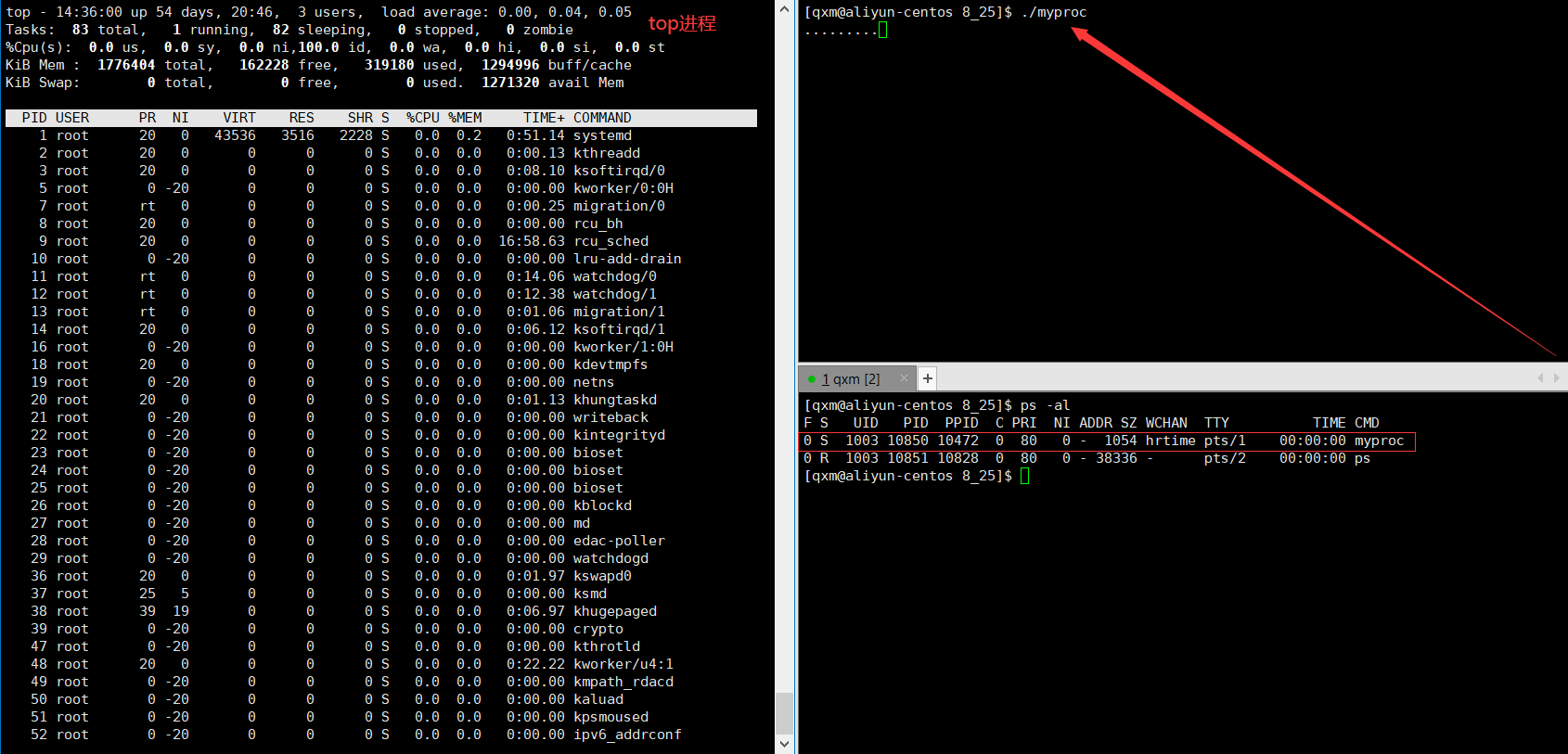Click the avail Mem value 1271320
1568x754 pixels.
pos(510,83)
